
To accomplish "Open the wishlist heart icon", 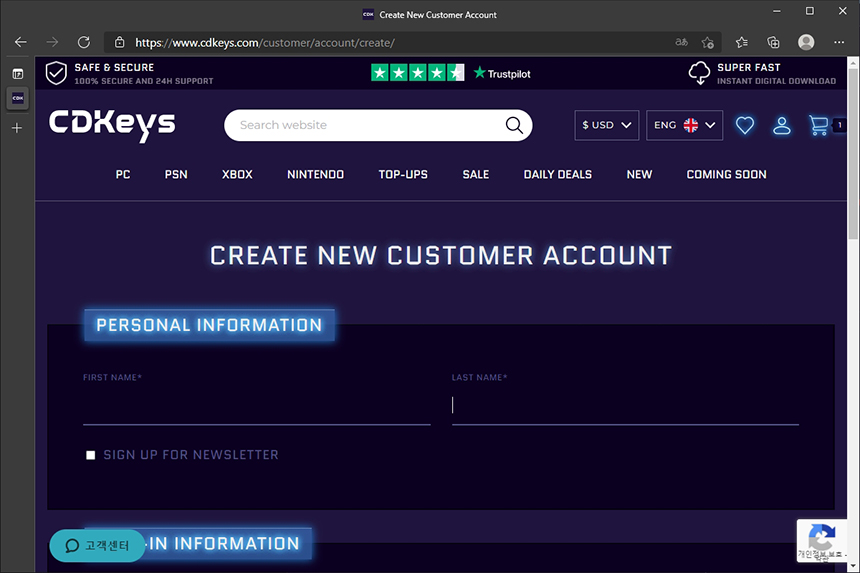I will pos(745,125).
